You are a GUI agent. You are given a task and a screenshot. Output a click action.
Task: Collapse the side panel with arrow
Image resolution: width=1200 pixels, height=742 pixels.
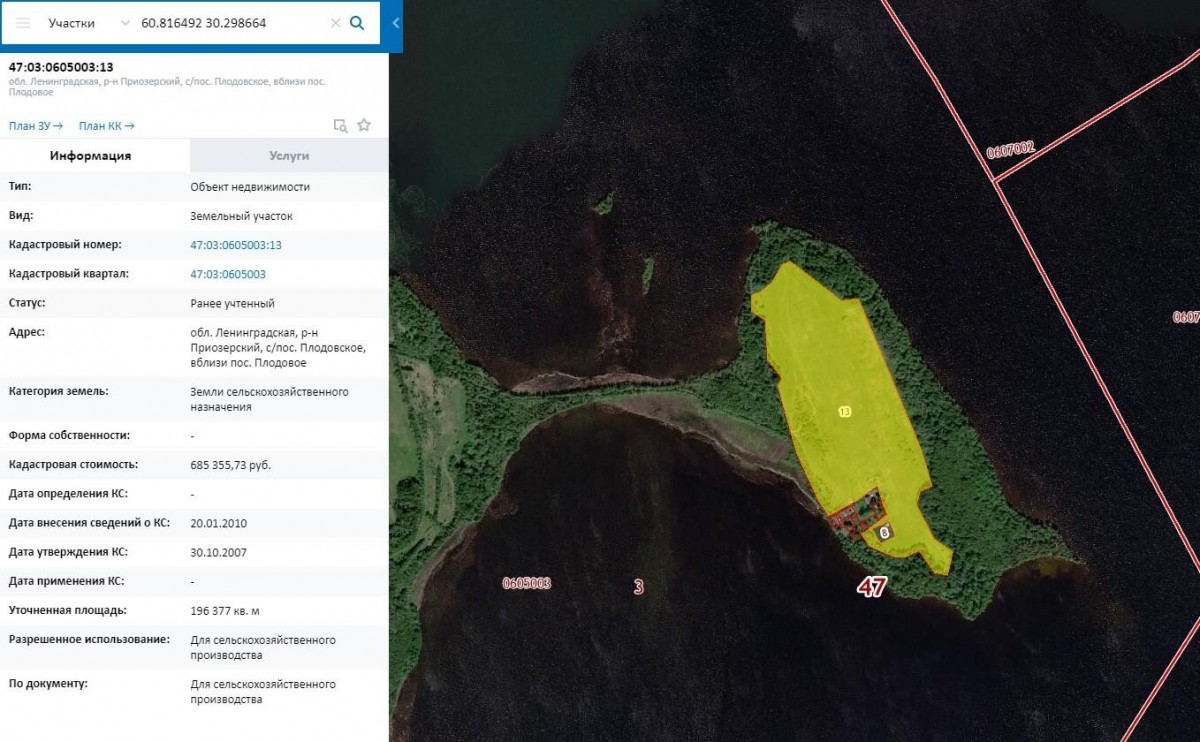pos(395,22)
